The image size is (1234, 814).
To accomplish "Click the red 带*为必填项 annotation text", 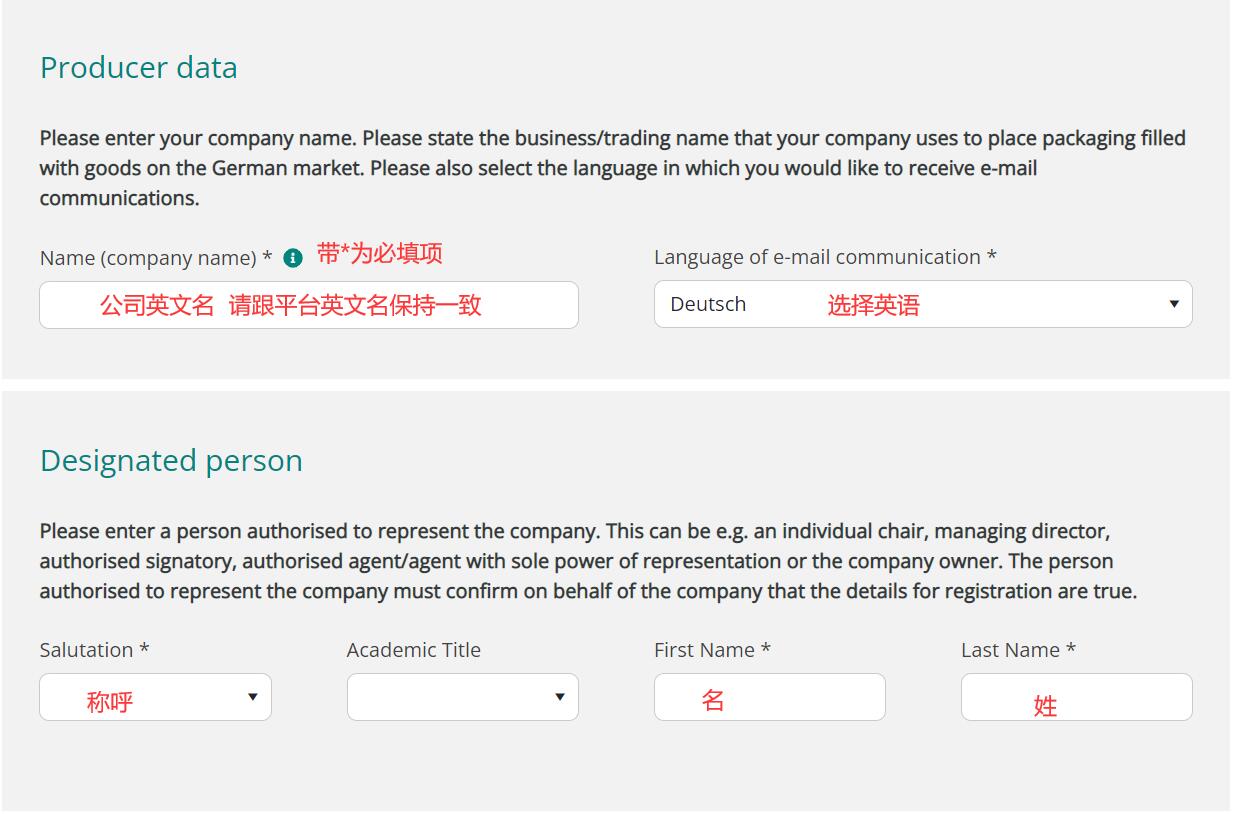I will point(380,254).
